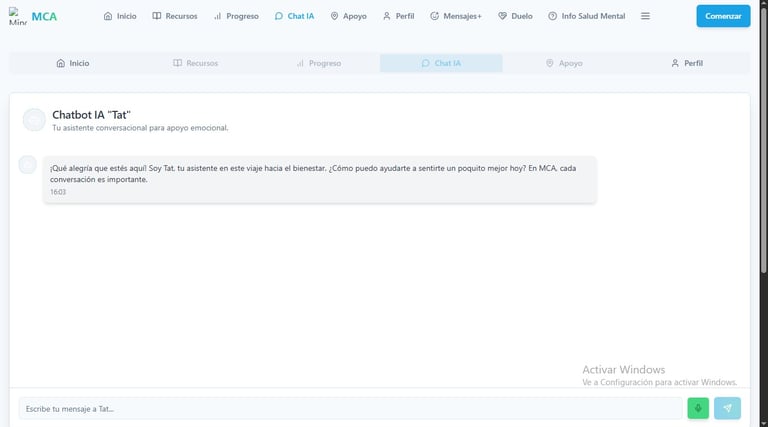Select Chat IA in top navigation

coord(294,16)
